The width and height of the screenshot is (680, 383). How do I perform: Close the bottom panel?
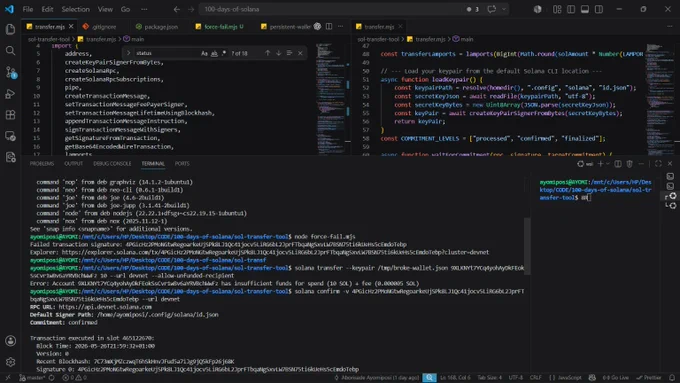(x=670, y=164)
